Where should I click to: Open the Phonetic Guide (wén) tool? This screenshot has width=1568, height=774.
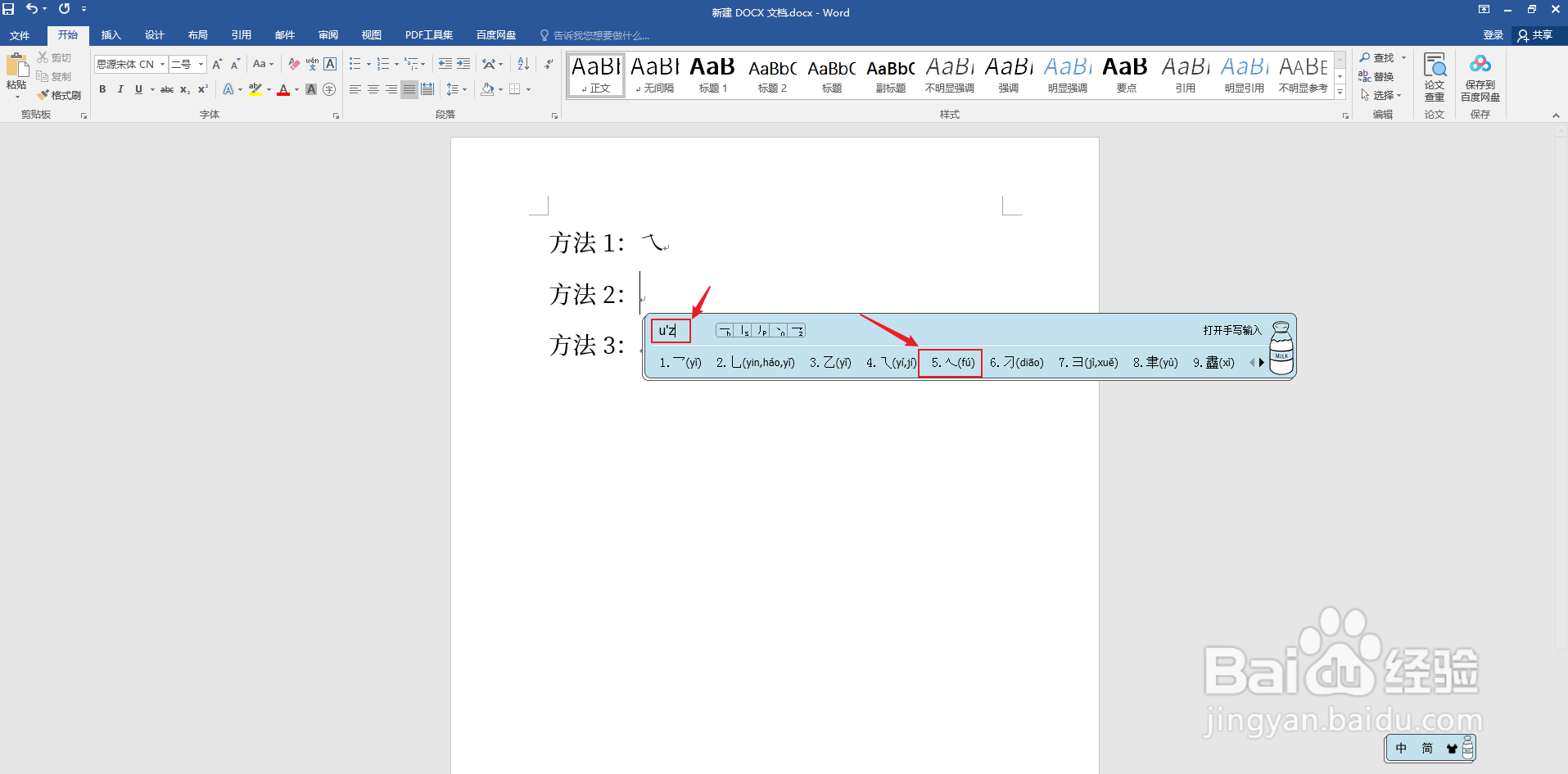312,64
